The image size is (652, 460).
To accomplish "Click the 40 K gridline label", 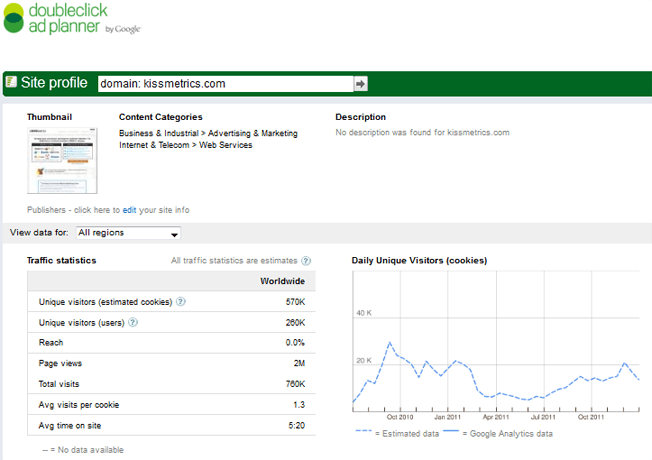I will [364, 313].
